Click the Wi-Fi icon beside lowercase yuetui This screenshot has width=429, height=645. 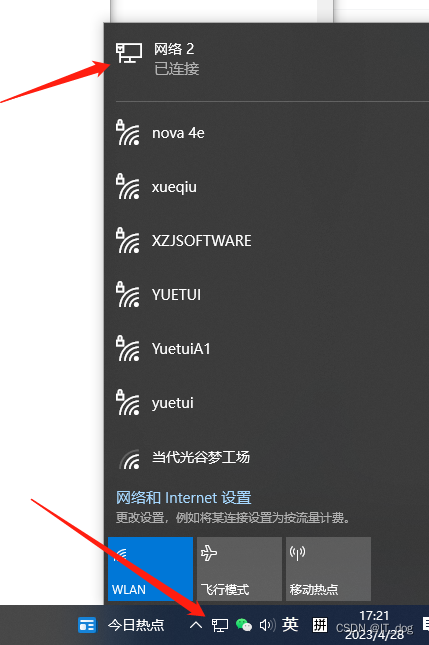coord(128,402)
